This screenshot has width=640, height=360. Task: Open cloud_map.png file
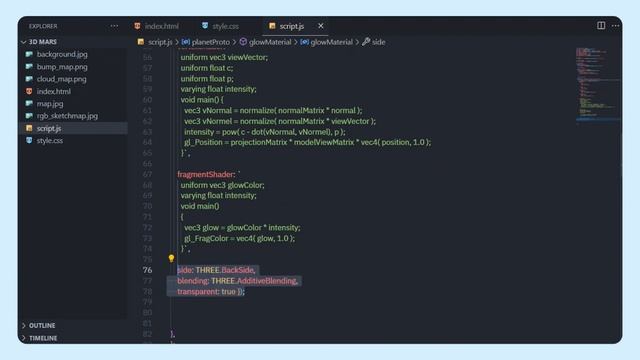pyautogui.click(x=62, y=79)
